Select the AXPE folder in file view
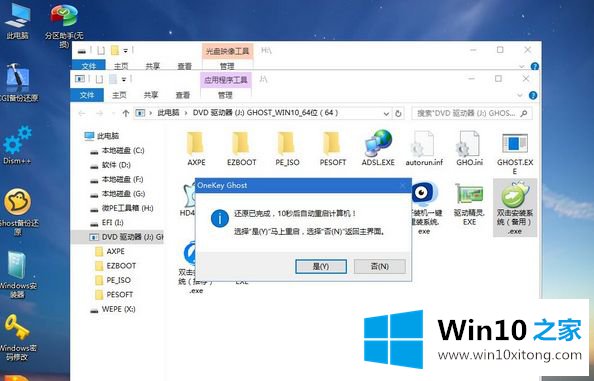The image size is (594, 381). coord(196,148)
